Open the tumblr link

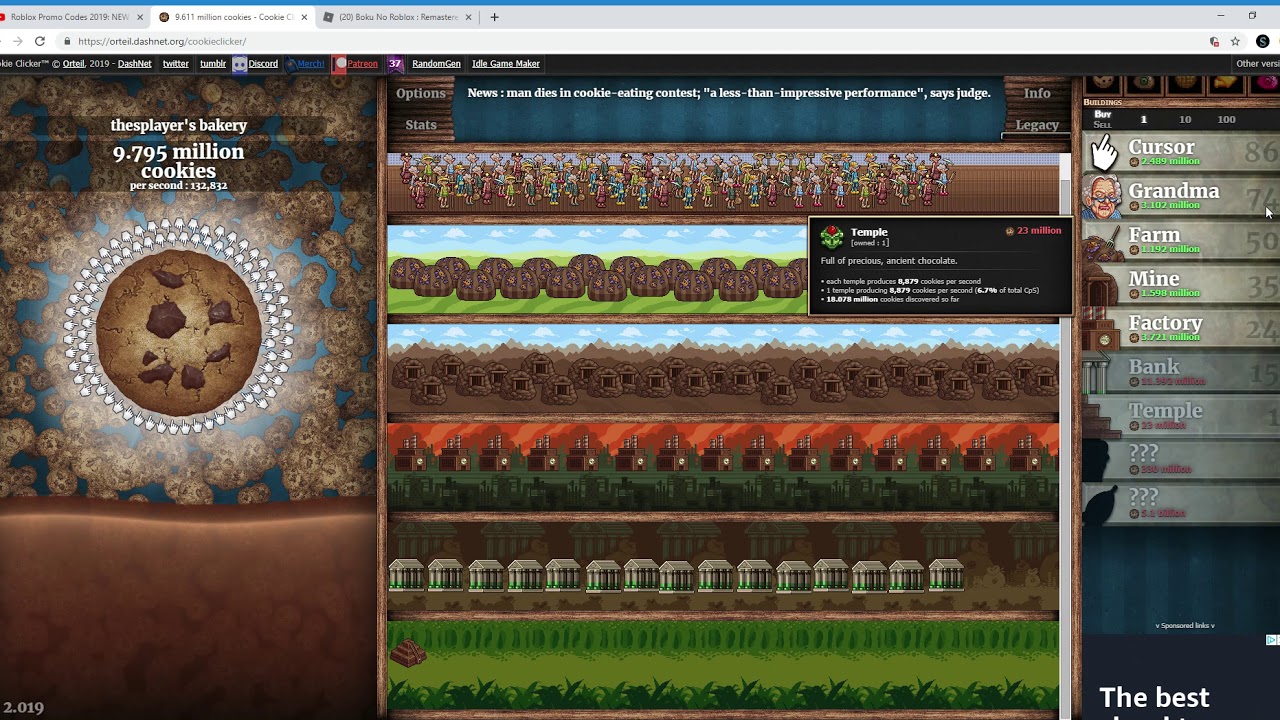tap(213, 63)
